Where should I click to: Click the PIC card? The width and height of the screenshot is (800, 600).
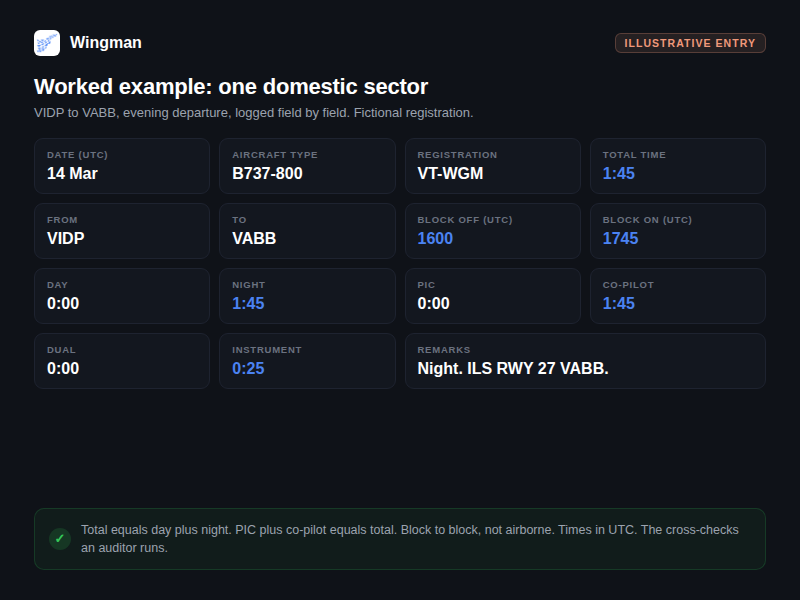493,296
